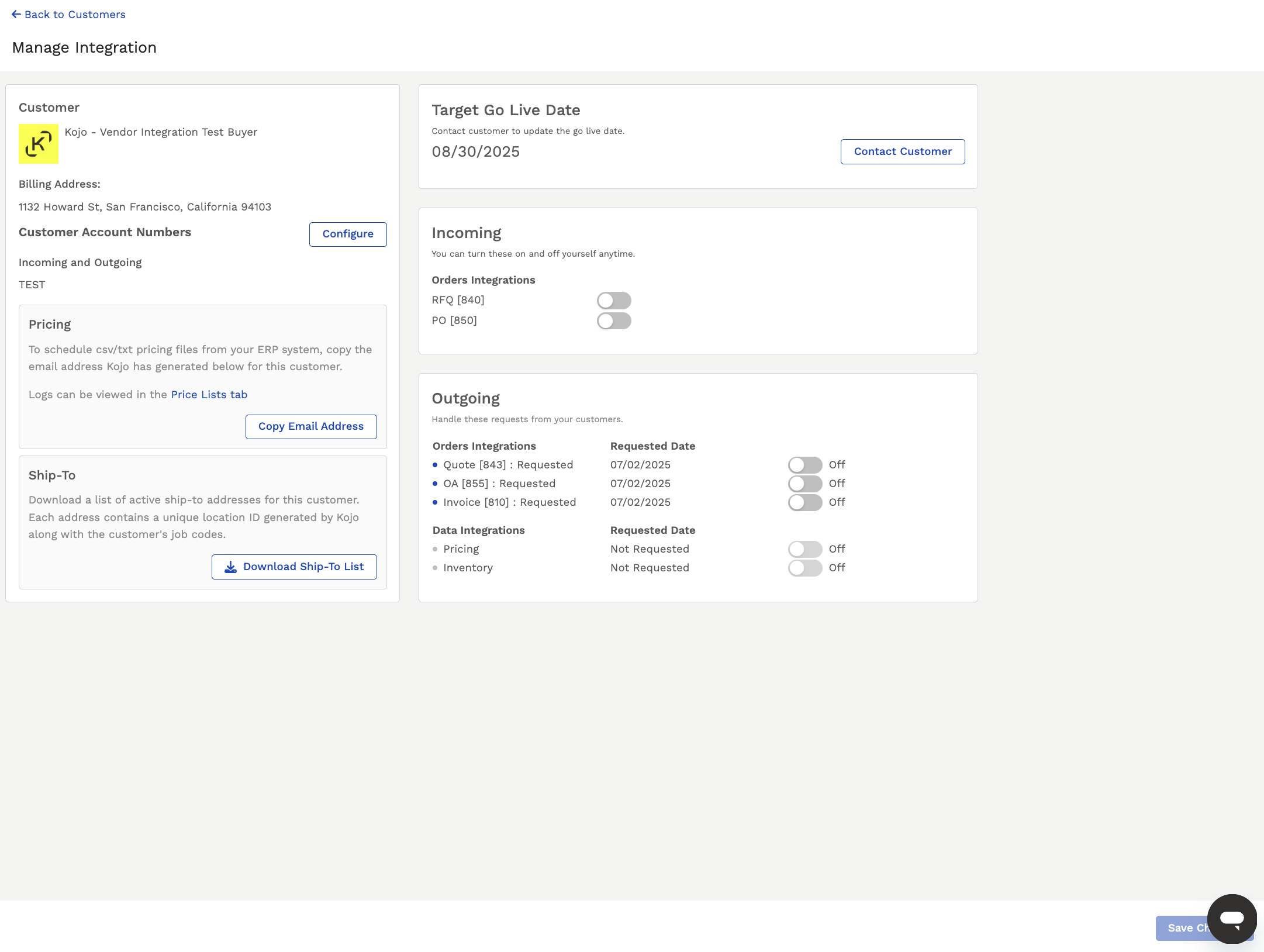Click the Configure account numbers button
The width and height of the screenshot is (1264, 952).
(x=348, y=234)
